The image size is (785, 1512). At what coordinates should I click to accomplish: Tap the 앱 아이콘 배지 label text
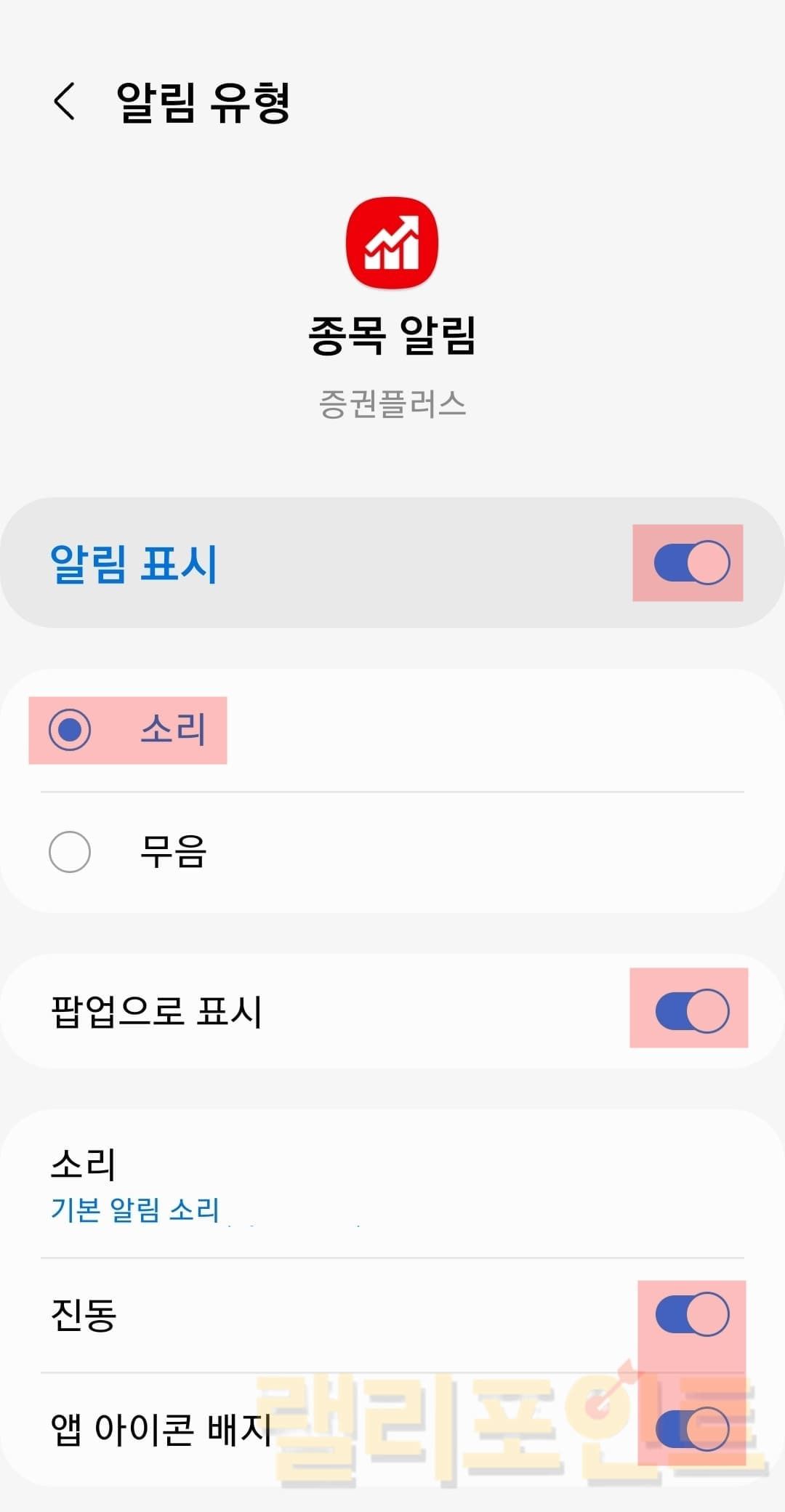click(161, 1429)
